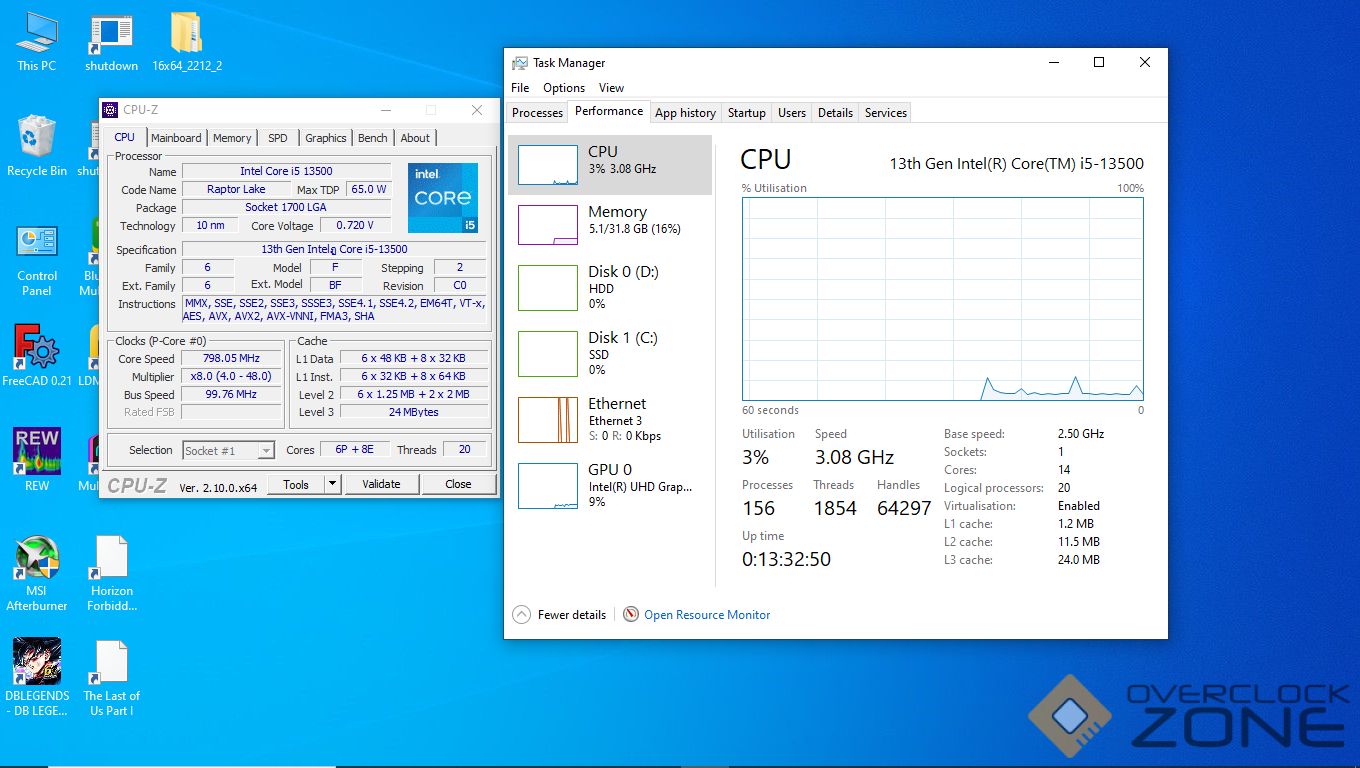Open the Details tab in Task Manager
Viewport: 1360px width, 768px height.
coord(835,113)
